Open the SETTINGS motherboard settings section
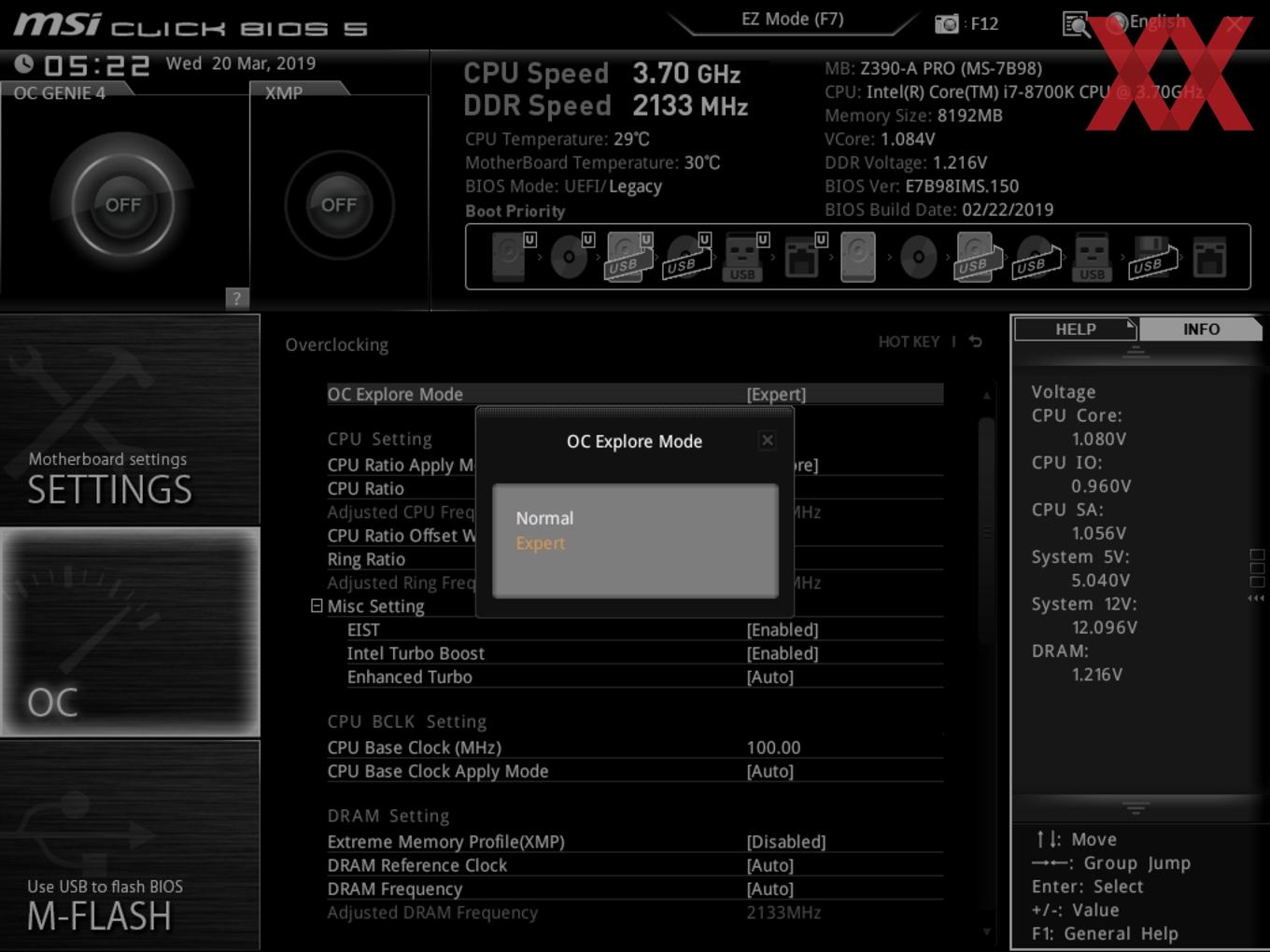The width and height of the screenshot is (1270, 952). pyautogui.click(x=130, y=420)
